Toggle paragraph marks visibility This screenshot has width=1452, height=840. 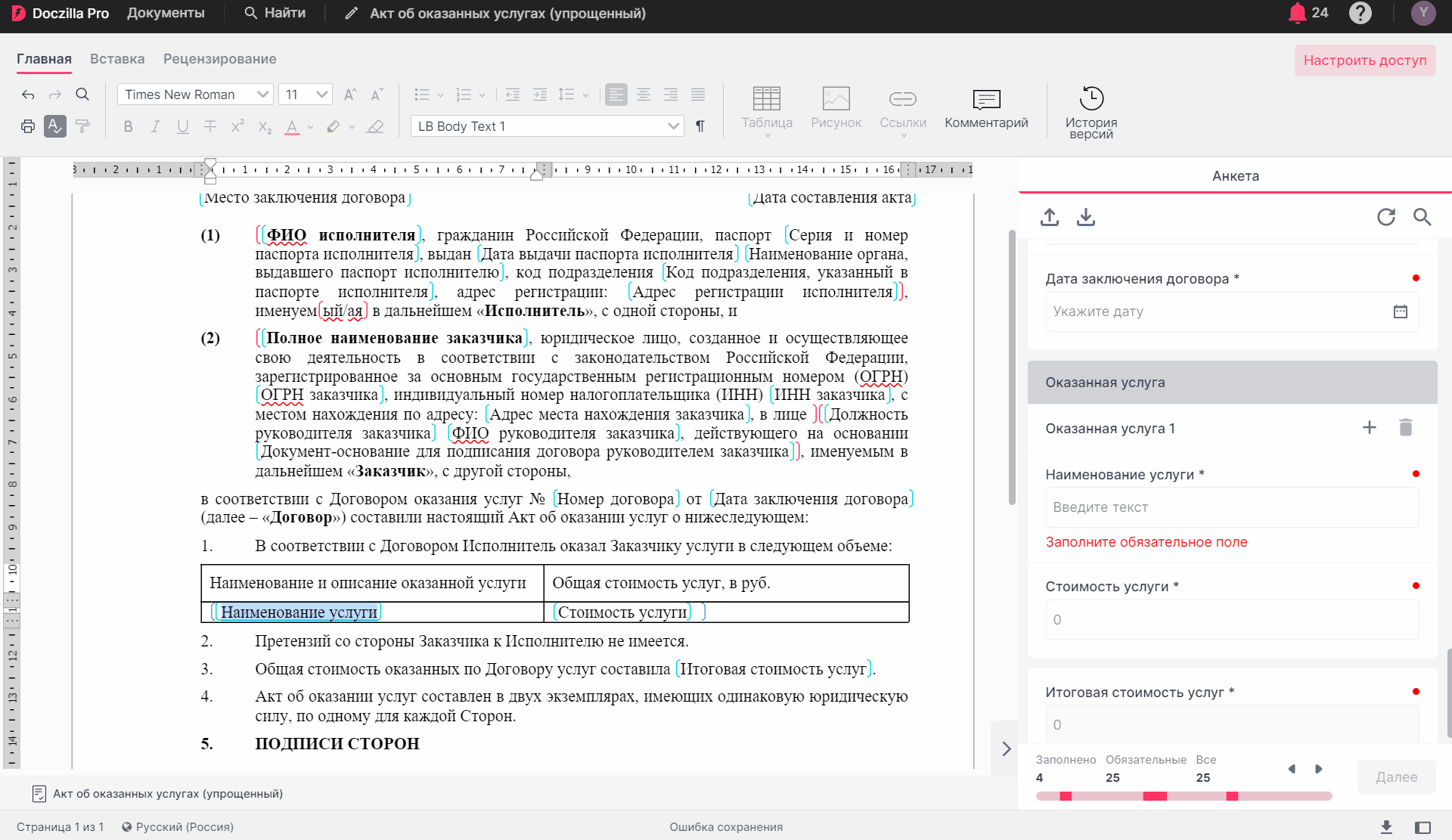point(700,126)
